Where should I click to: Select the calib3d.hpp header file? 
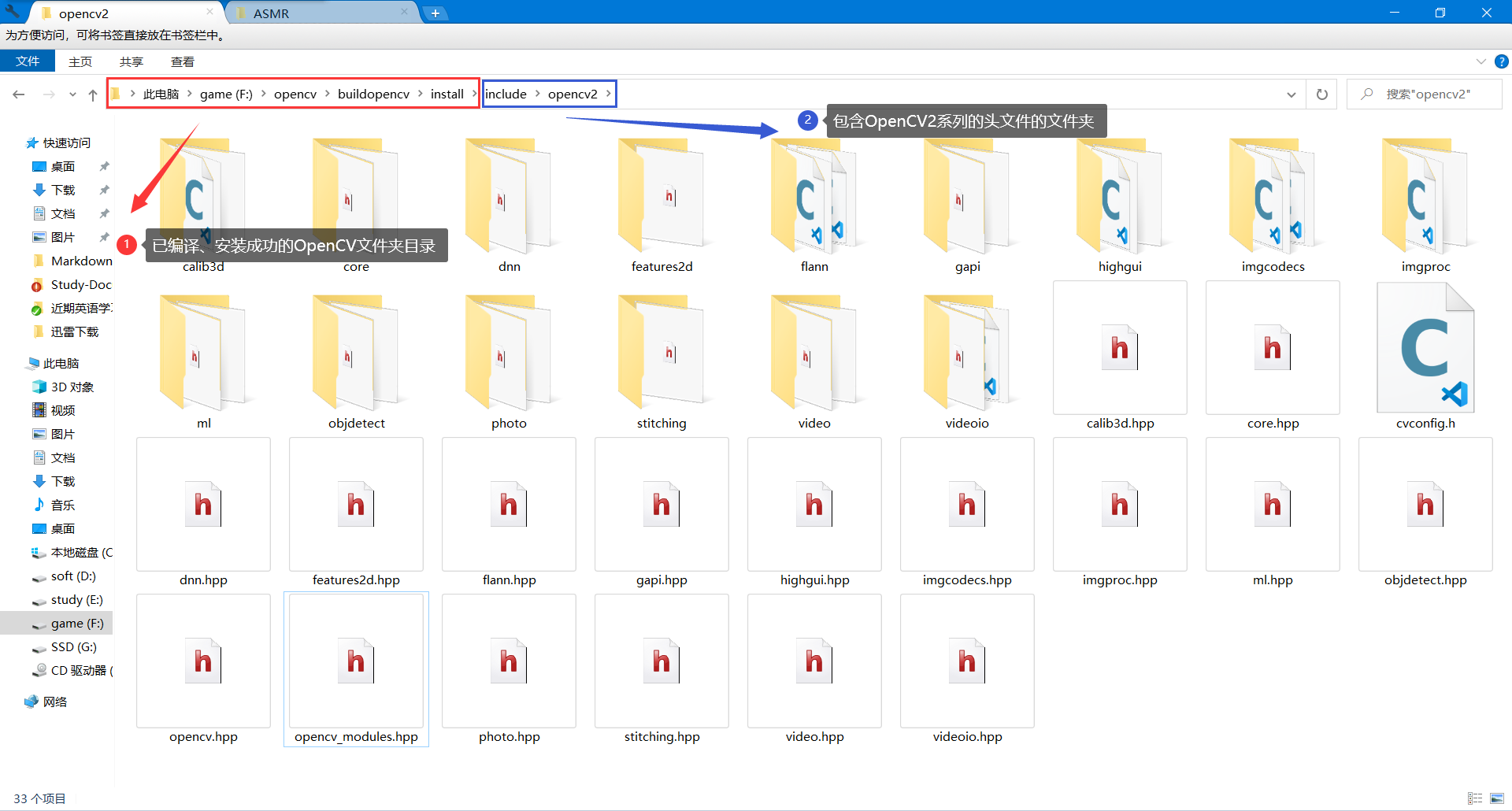tap(1120, 356)
